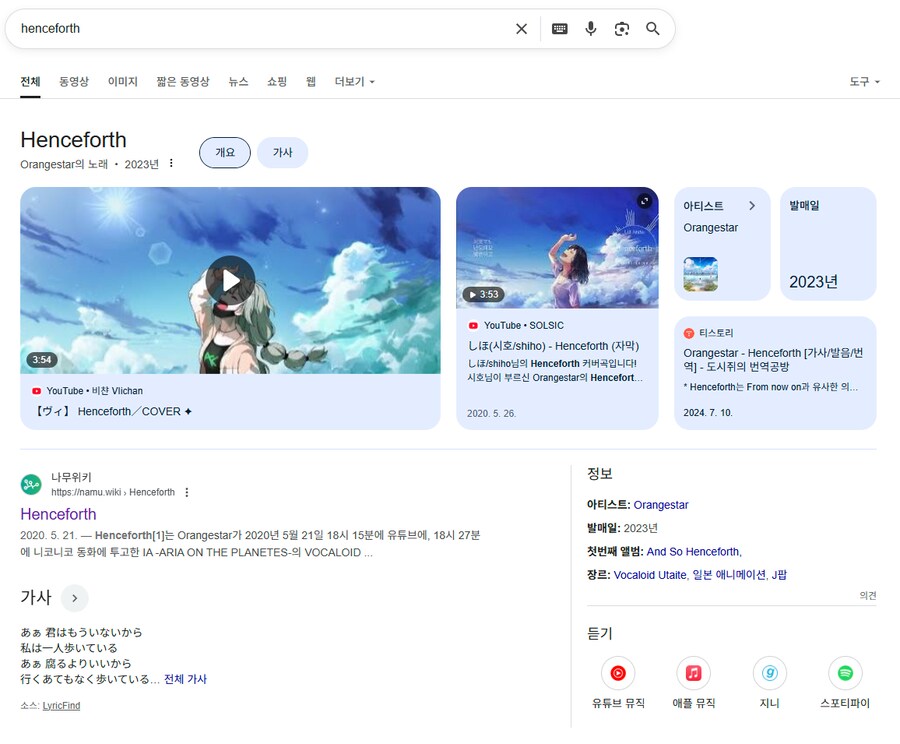
Task: Open 일본 애니메이션 genre link
Action: [x=729, y=575]
